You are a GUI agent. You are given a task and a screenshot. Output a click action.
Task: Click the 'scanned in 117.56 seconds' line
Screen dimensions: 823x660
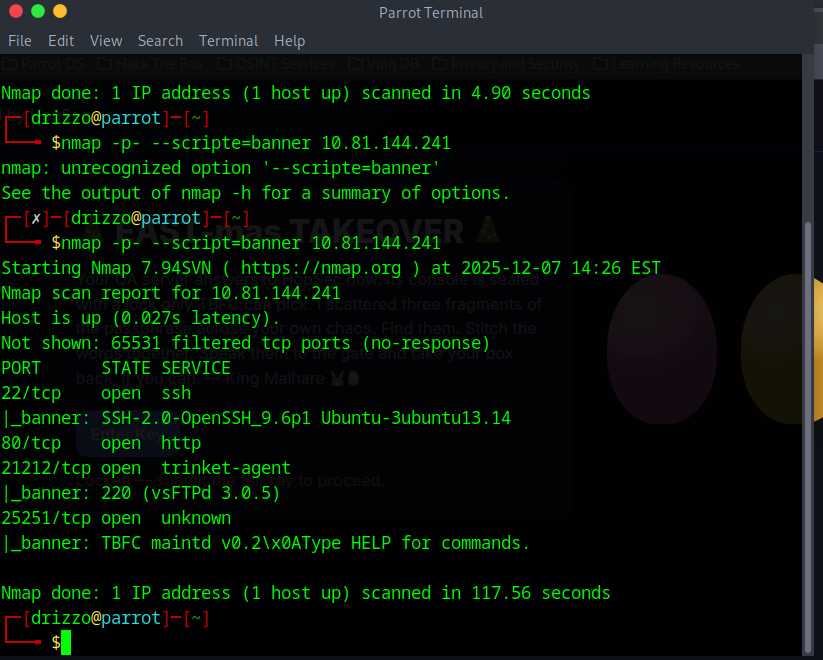(x=305, y=593)
